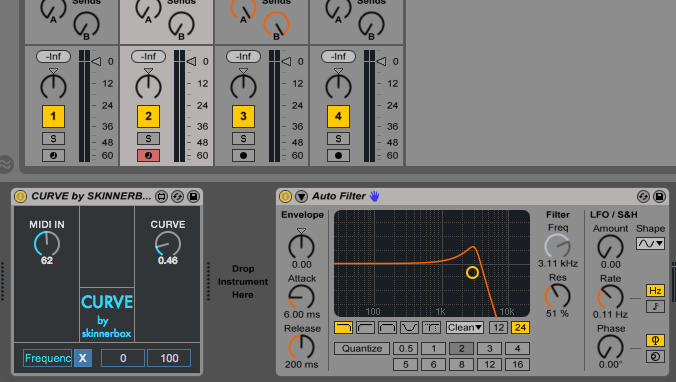
Task: Click the CURVE device show/hide display icon
Action: (162, 197)
